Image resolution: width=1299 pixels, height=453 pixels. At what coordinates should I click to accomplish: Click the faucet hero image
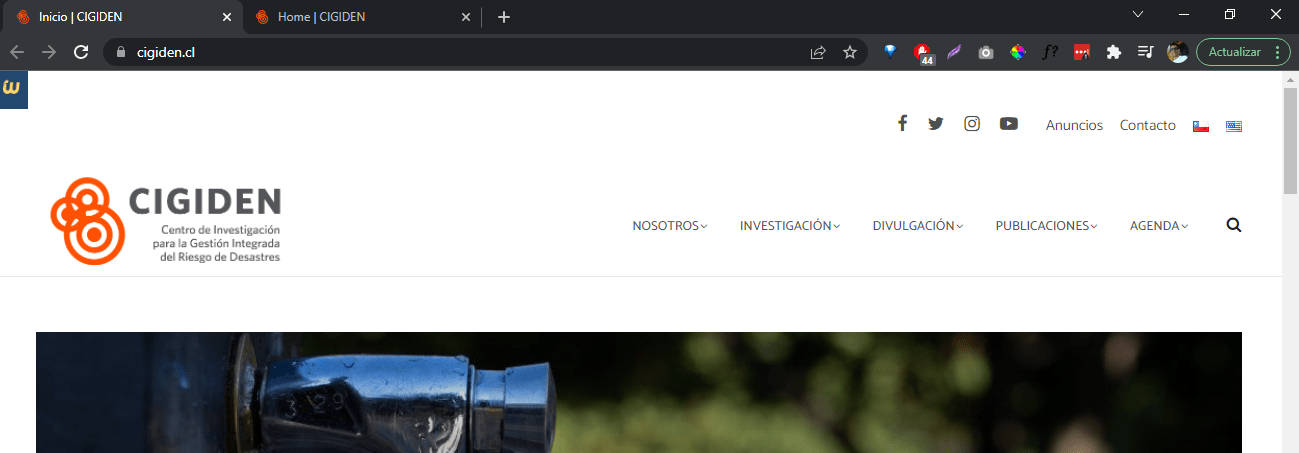pyautogui.click(x=639, y=392)
